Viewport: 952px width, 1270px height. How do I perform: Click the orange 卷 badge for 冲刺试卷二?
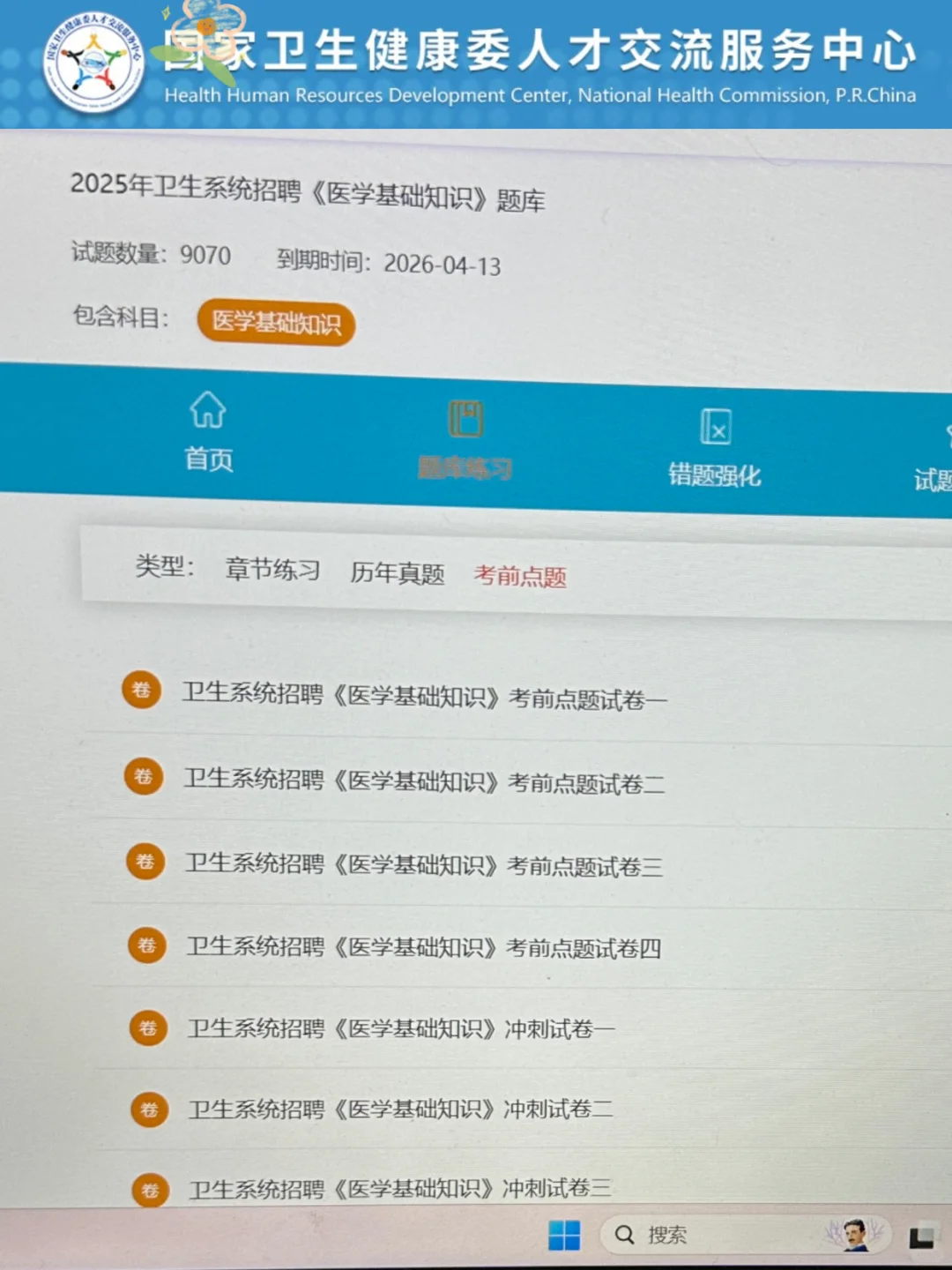[149, 1109]
